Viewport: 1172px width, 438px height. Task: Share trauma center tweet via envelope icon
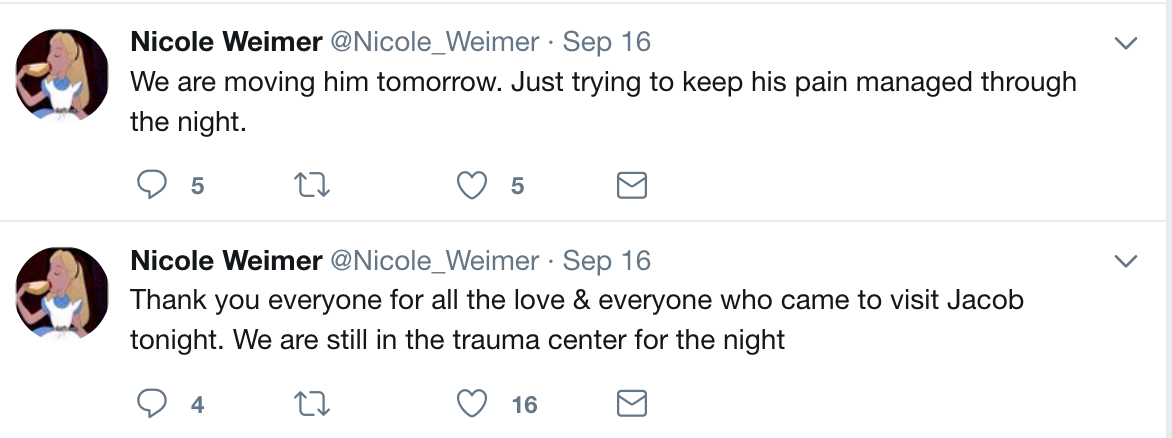pyautogui.click(x=630, y=403)
